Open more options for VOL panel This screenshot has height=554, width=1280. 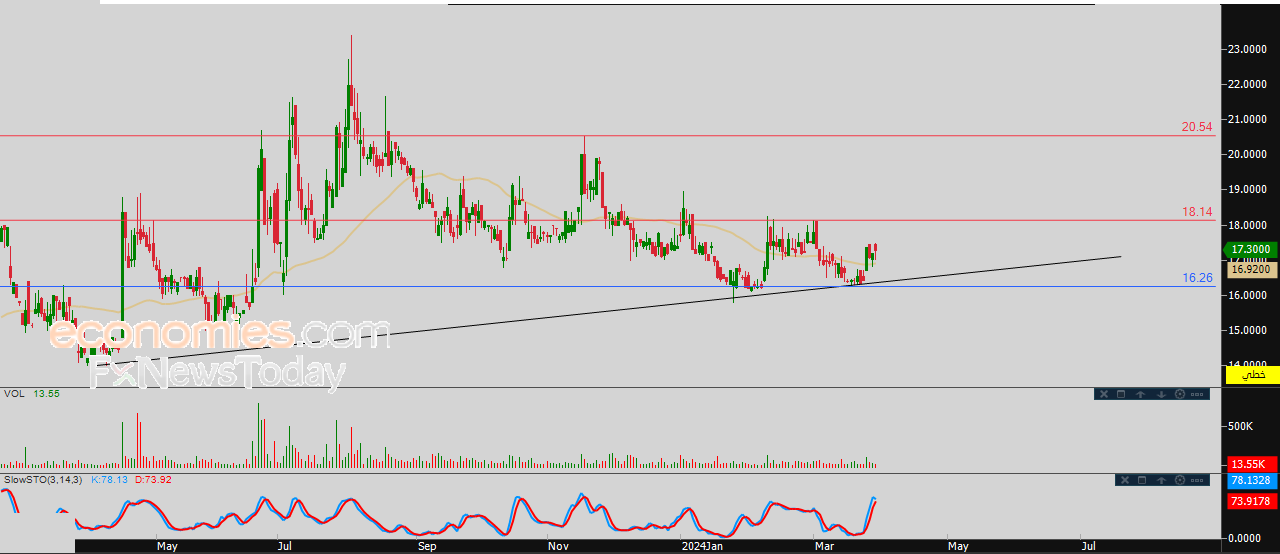coord(1197,394)
